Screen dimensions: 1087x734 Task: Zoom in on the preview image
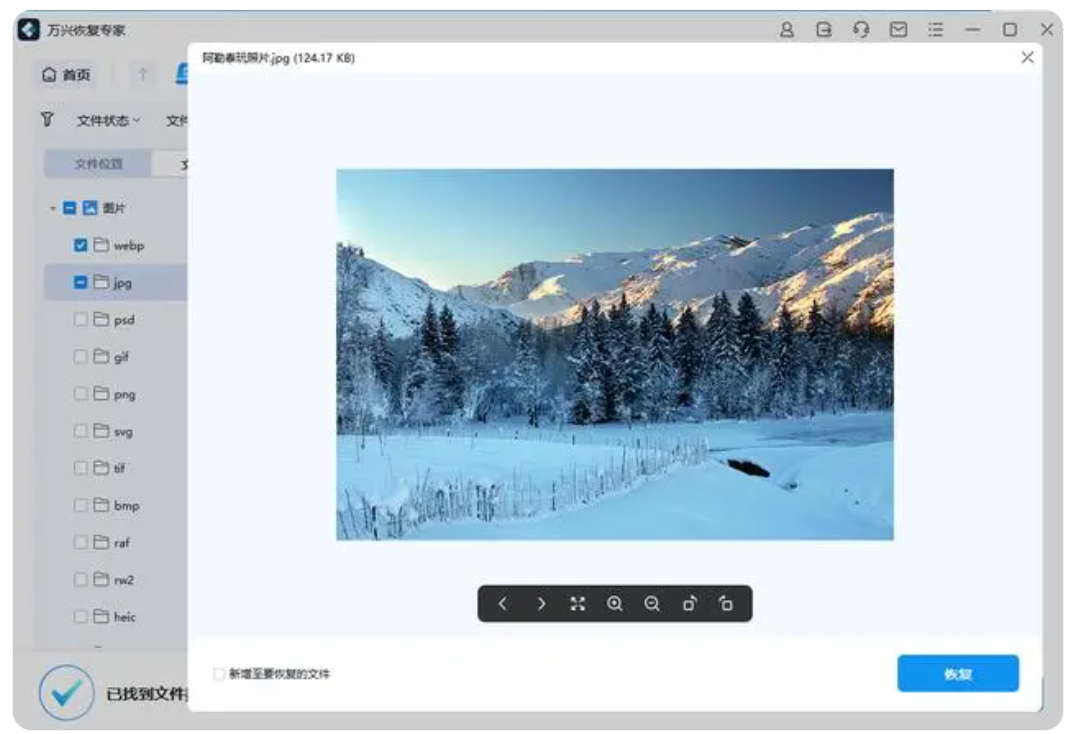point(615,604)
